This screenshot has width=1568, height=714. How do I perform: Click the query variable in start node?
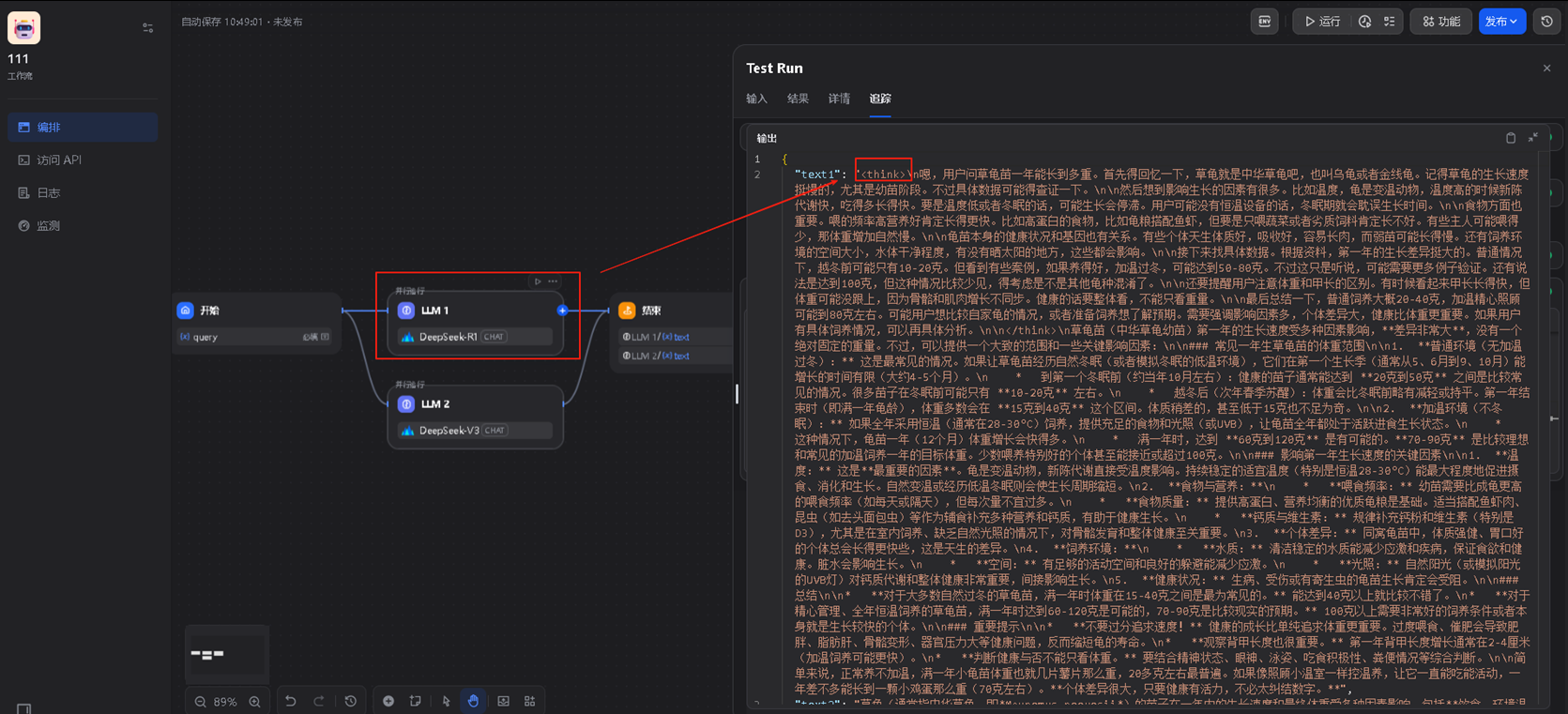[x=254, y=337]
